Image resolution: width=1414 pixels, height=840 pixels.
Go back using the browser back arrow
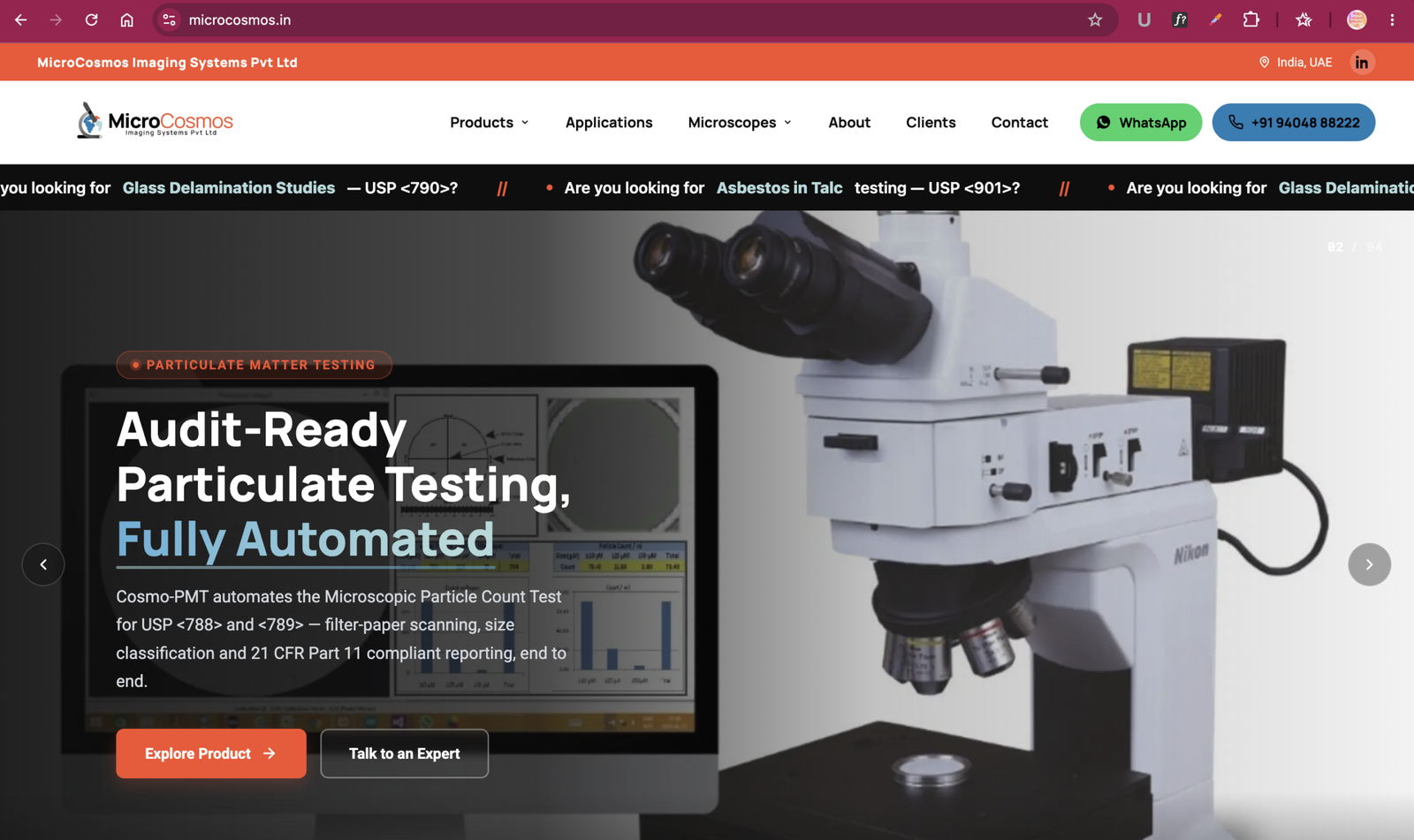(21, 19)
